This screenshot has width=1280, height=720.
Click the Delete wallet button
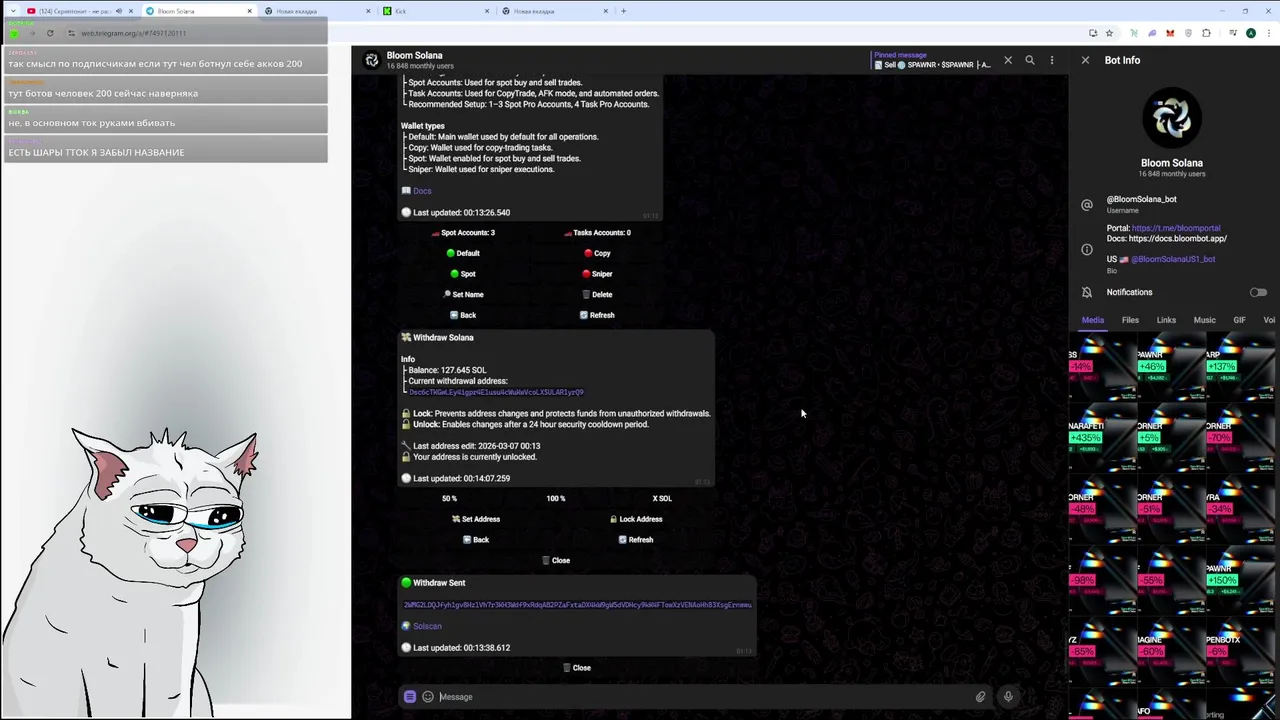597,294
